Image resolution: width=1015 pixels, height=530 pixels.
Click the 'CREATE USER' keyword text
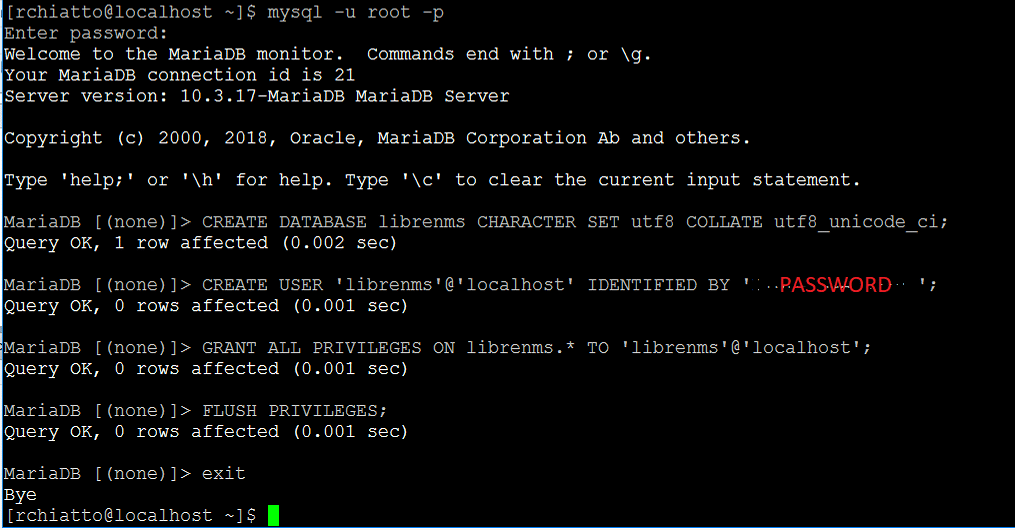[x=262, y=285]
